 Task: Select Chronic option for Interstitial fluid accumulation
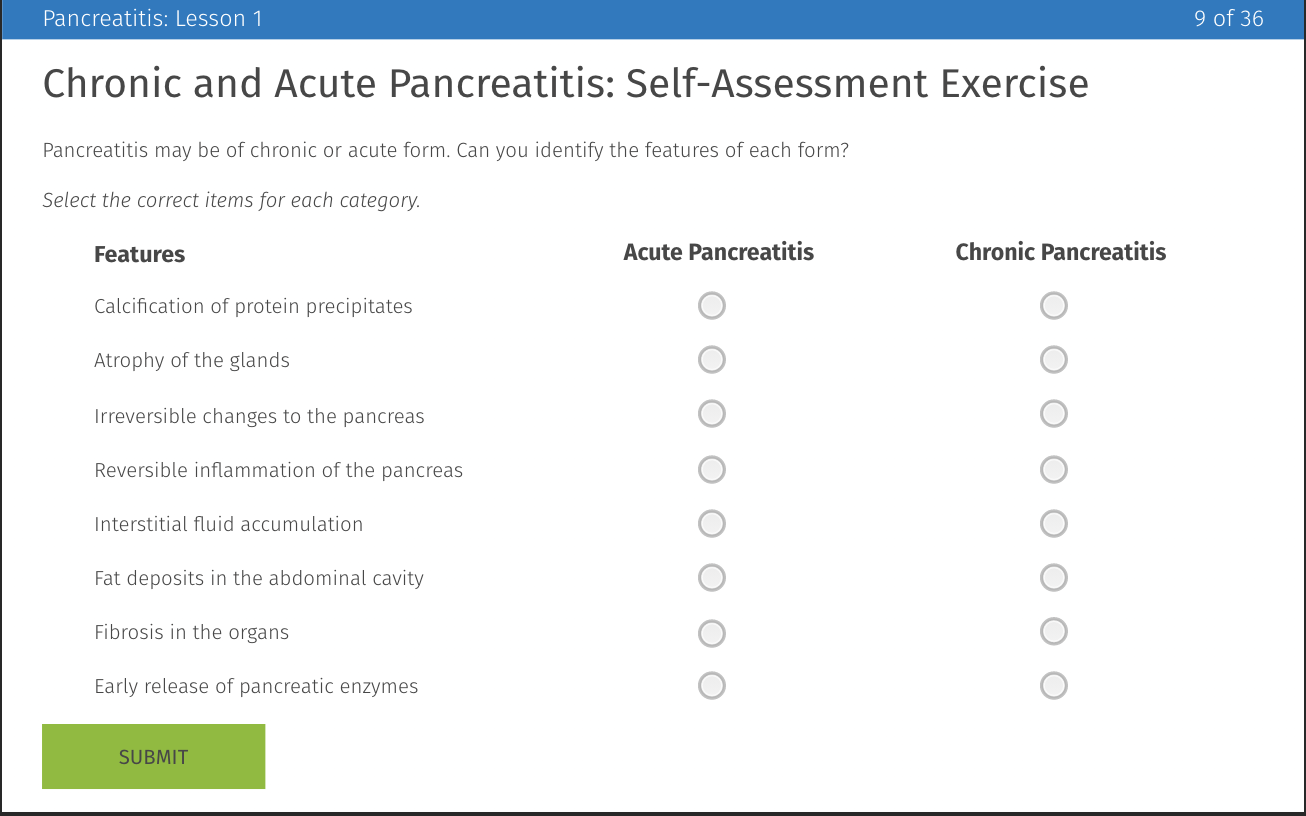[1053, 523]
